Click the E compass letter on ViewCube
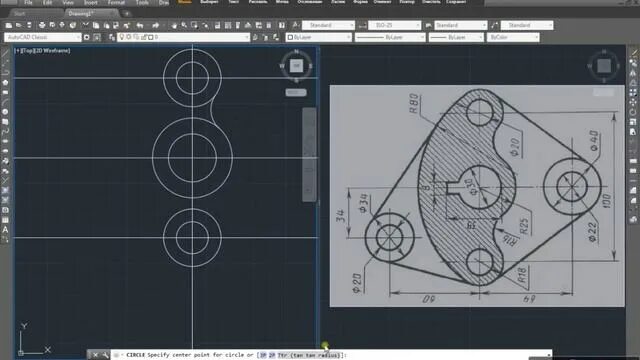640x360 pixels. pos(311,66)
